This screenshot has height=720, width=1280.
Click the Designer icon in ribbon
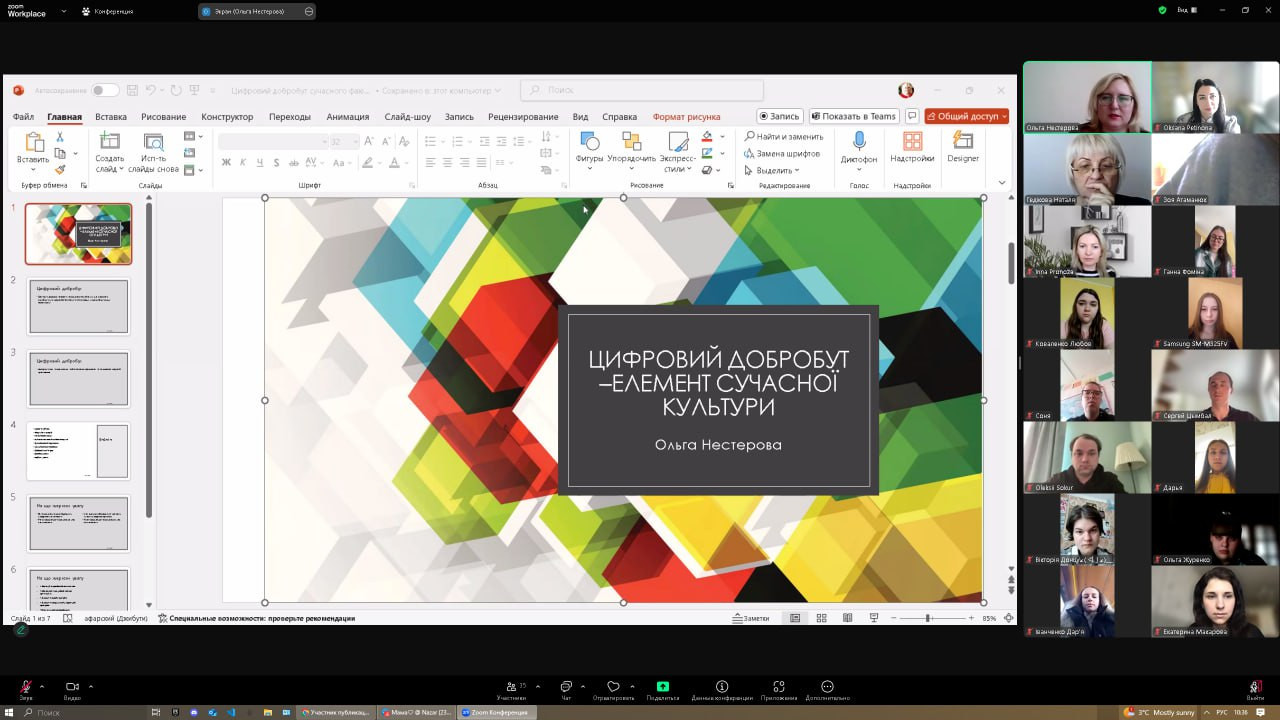(963, 146)
